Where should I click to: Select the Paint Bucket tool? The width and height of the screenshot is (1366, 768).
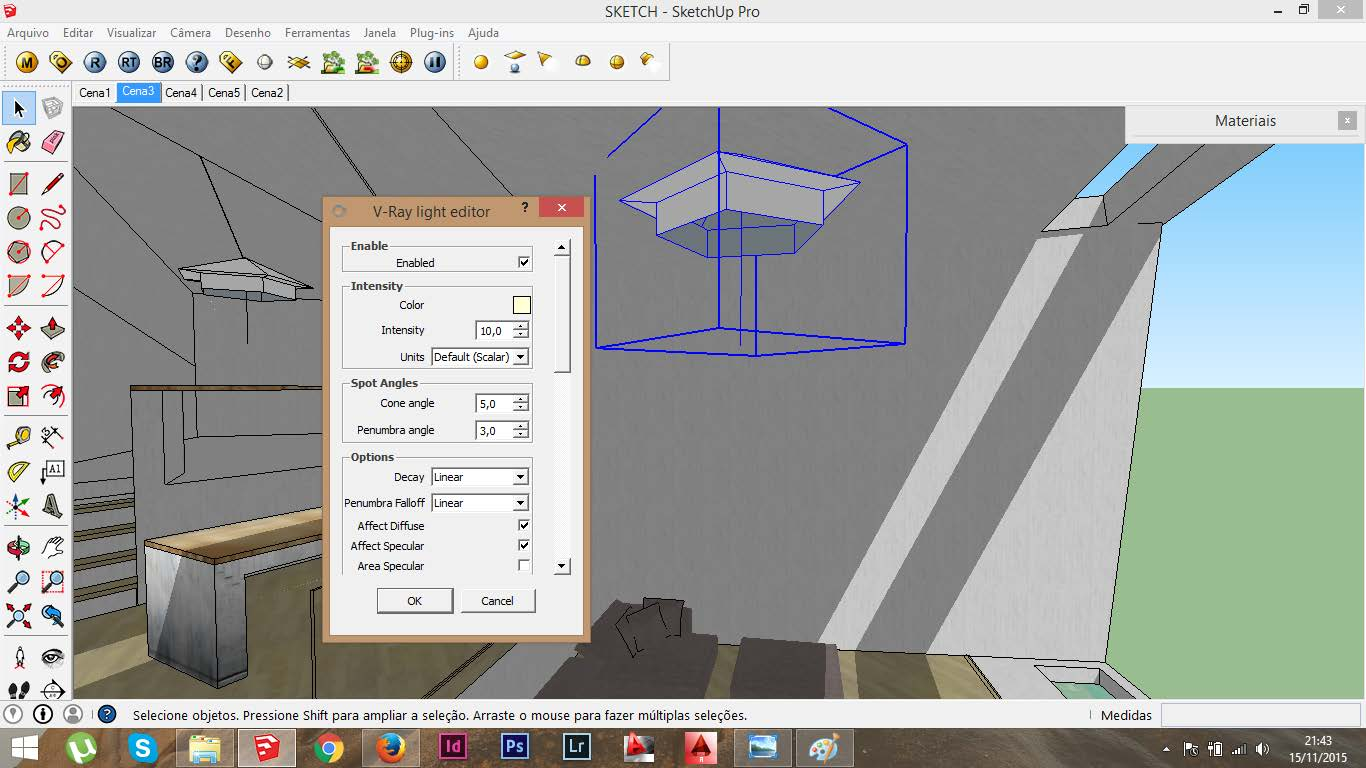[x=19, y=142]
